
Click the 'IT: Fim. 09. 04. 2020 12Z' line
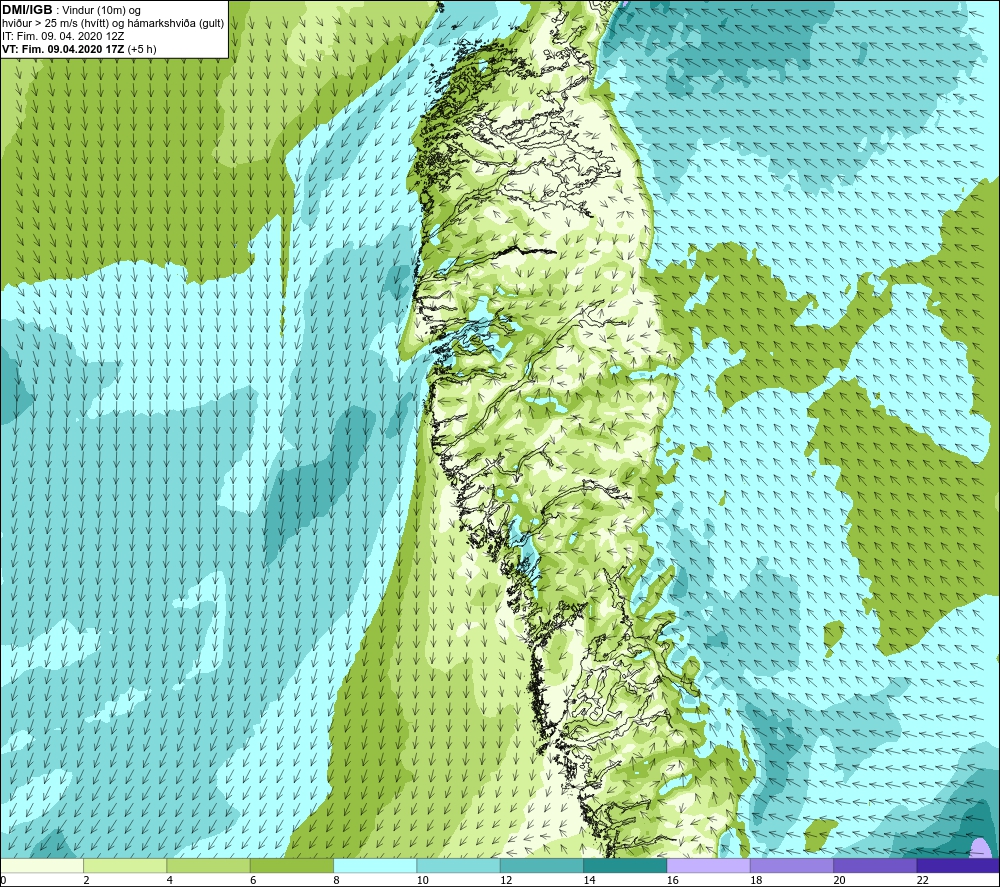point(62,36)
